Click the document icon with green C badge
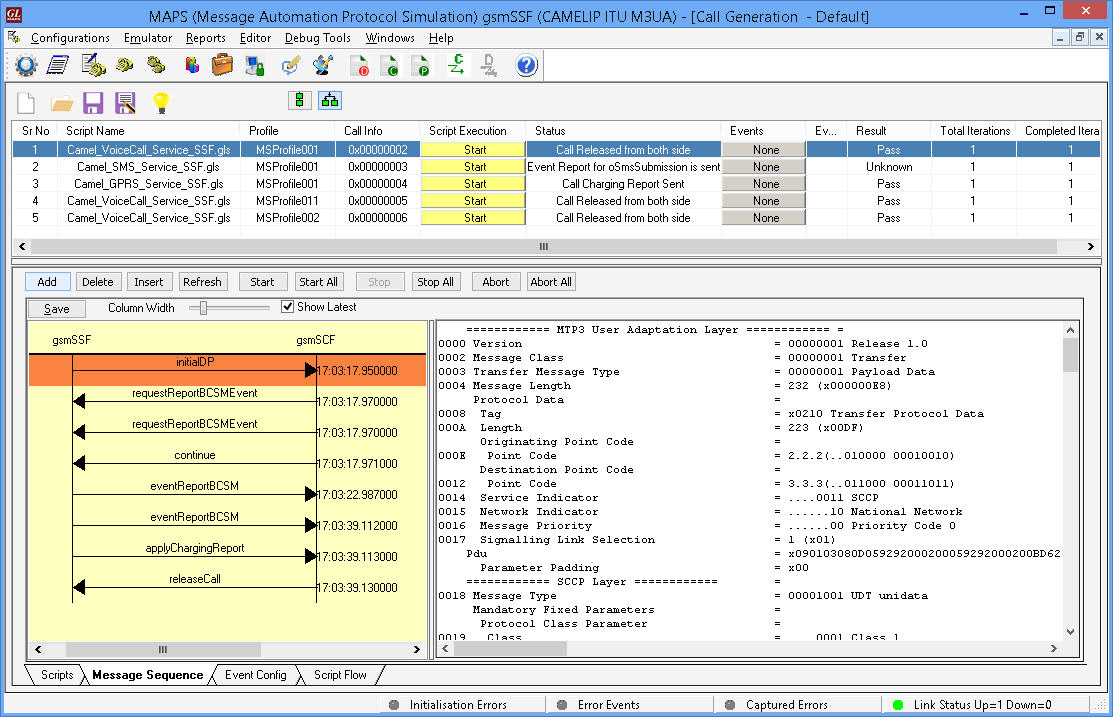Viewport: 1113px width, 717px height. (389, 66)
